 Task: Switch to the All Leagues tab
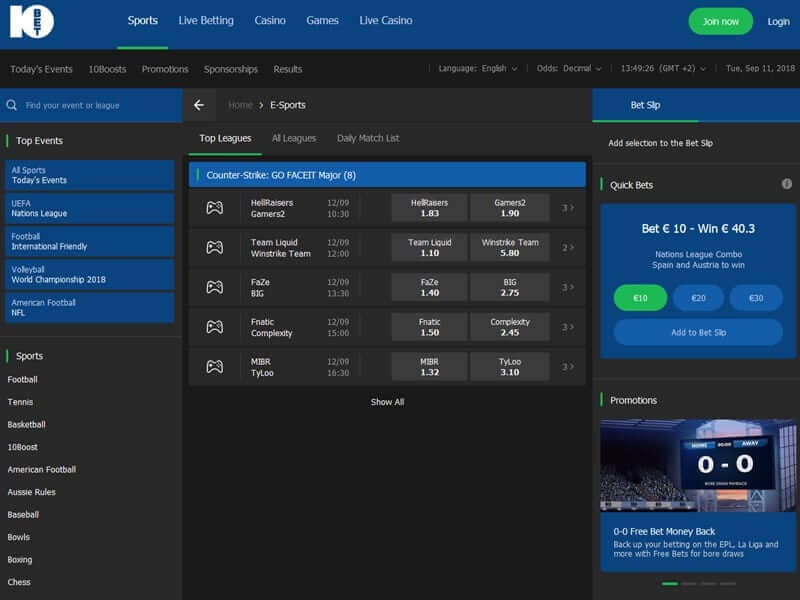(x=294, y=138)
